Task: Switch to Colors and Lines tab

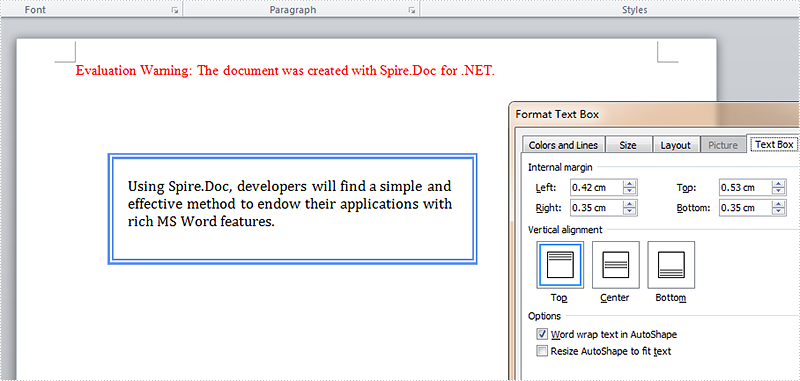Action: (563, 145)
